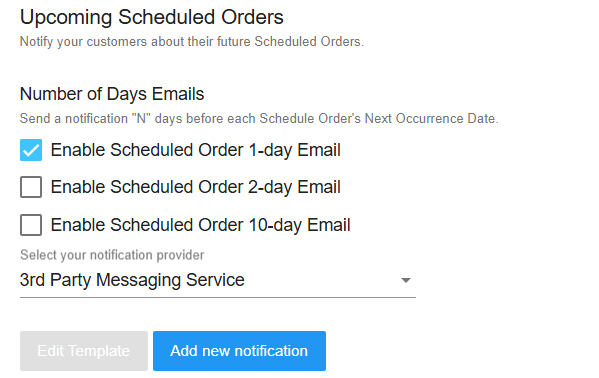Click the Enable Scheduled Order 1-day Email label
The image size is (599, 378).
196,150
